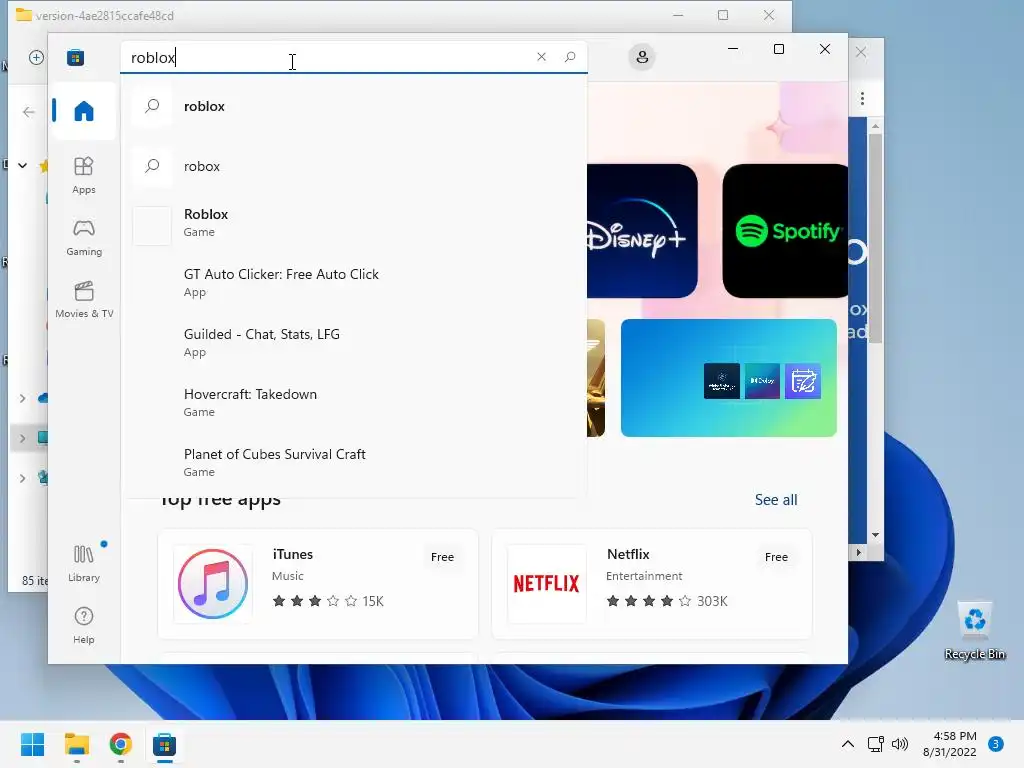Image resolution: width=1024 pixels, height=768 pixels.
Task: Click the Microsoft Store logo icon
Action: coord(75,57)
